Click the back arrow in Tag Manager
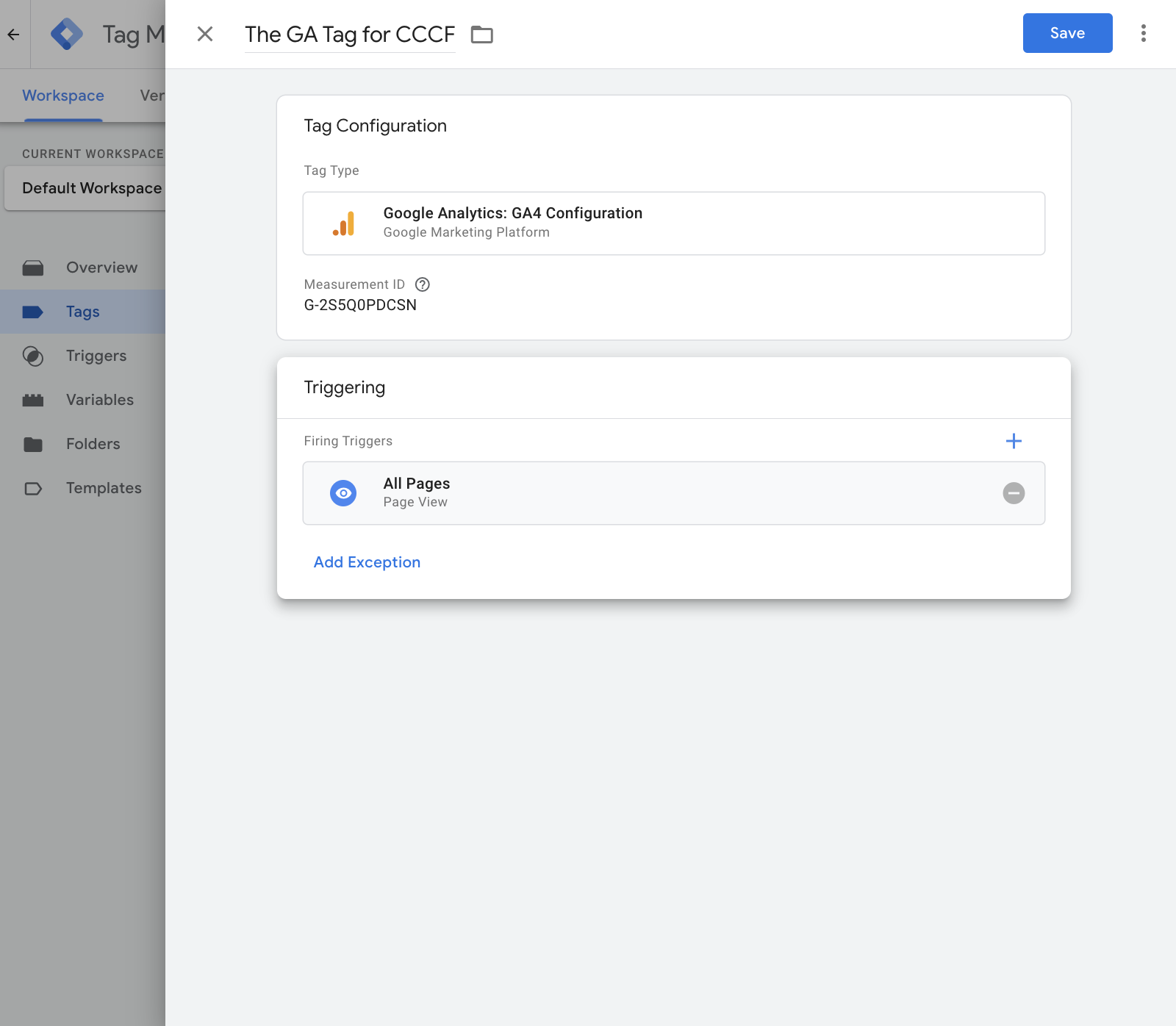1176x1026 pixels. tap(13, 34)
